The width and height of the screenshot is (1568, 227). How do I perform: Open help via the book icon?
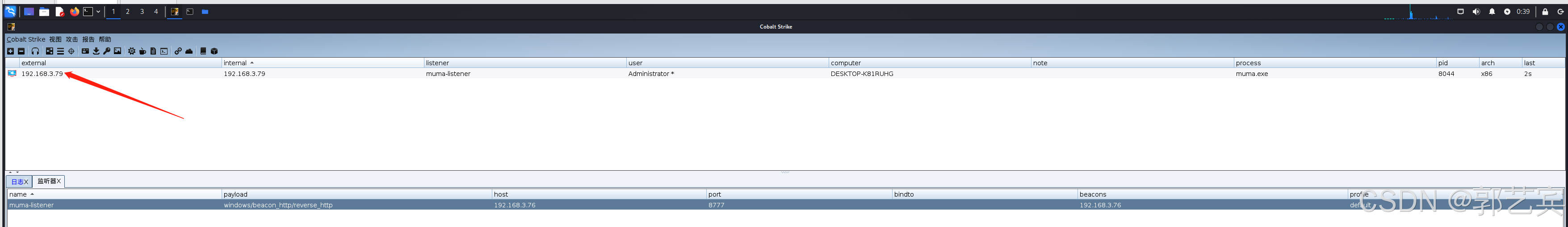coord(203,51)
